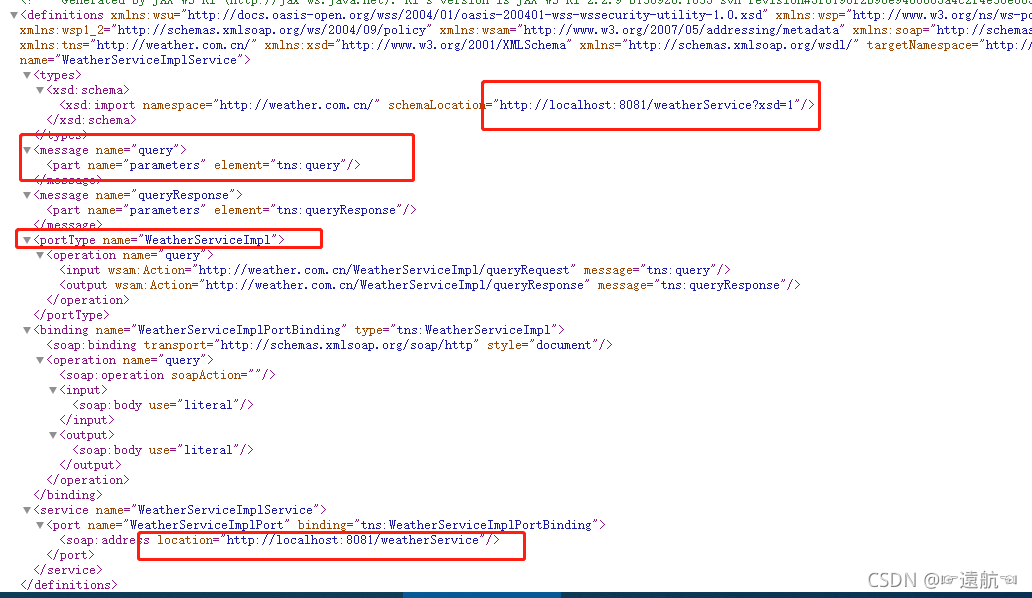This screenshot has height=598, width=1032.
Task: Click the part element="tns:queryResponse" line
Action: pos(231,211)
